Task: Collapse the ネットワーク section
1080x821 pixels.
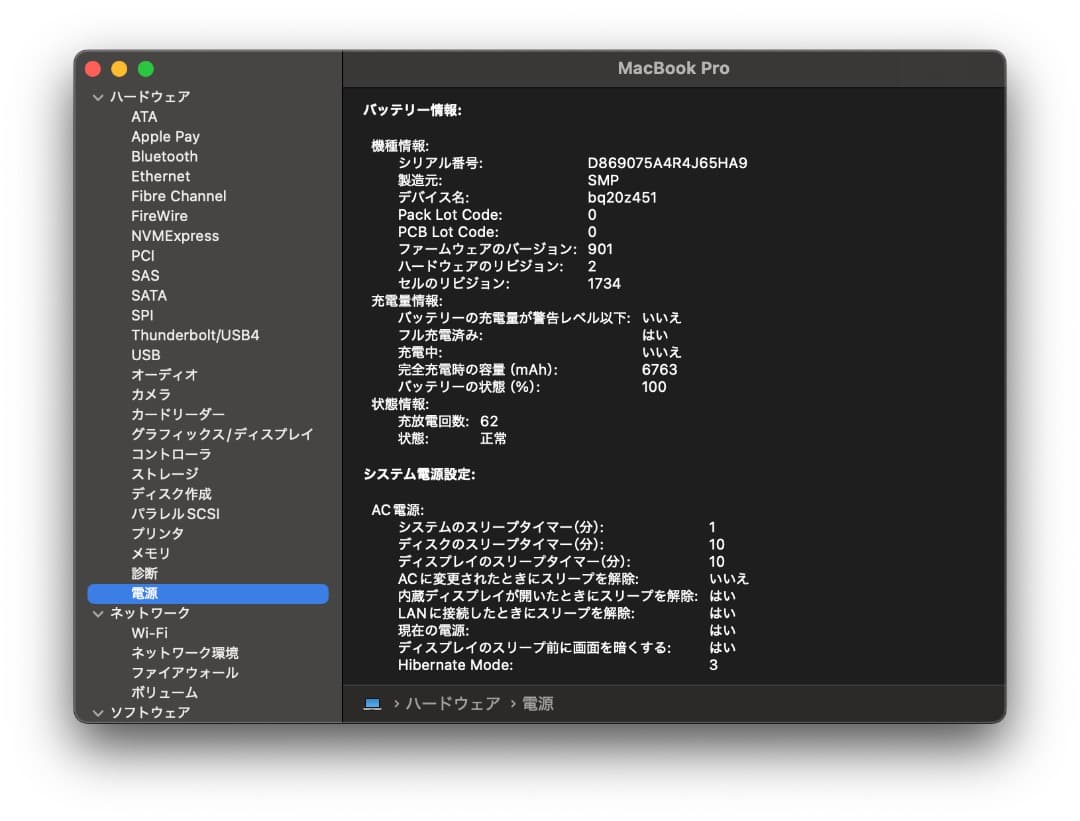Action: (x=98, y=613)
